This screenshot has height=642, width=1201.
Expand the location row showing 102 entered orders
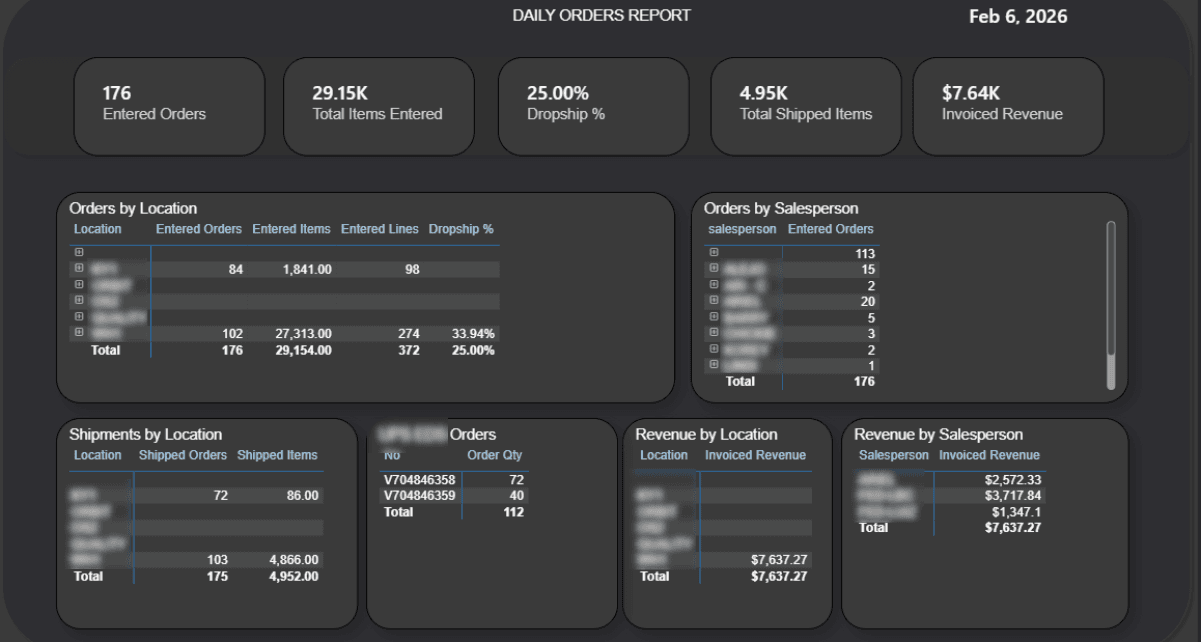point(76,333)
